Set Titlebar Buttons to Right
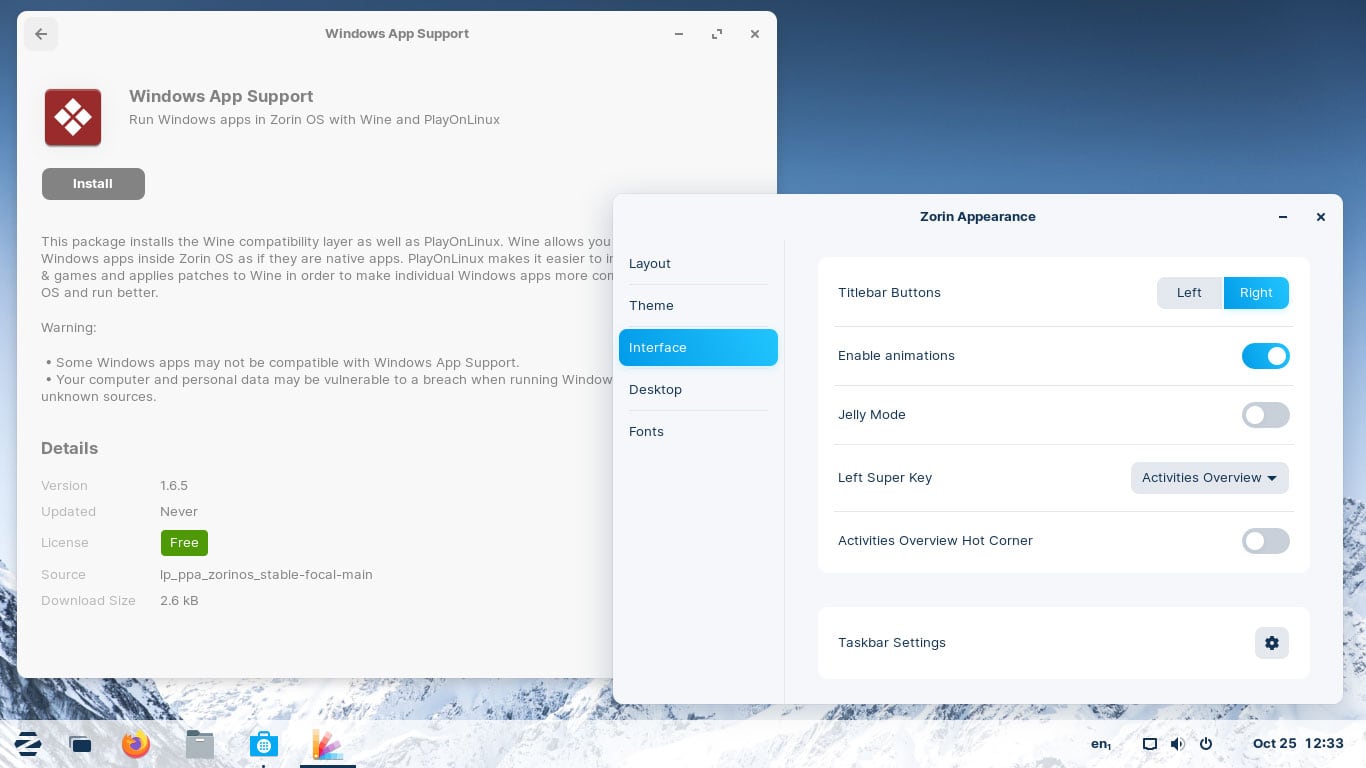Image resolution: width=1366 pixels, height=768 pixels. point(1256,293)
